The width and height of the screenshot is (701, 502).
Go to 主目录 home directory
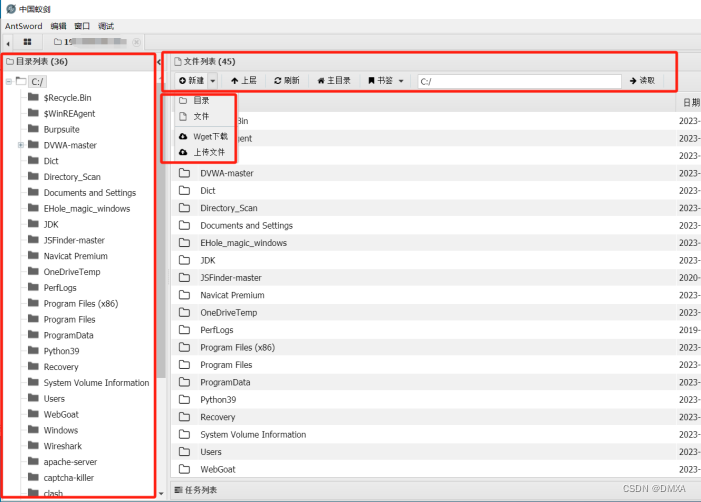pos(334,80)
